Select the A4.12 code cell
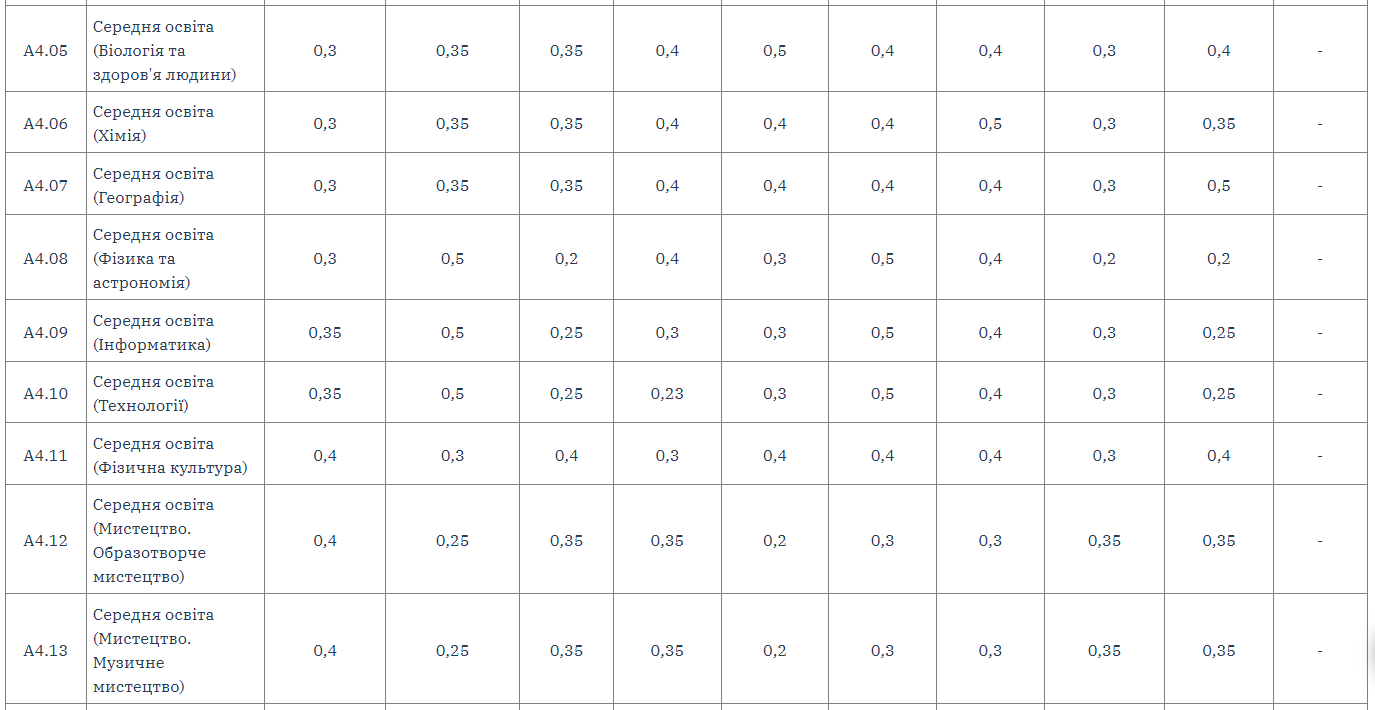 coord(46,540)
